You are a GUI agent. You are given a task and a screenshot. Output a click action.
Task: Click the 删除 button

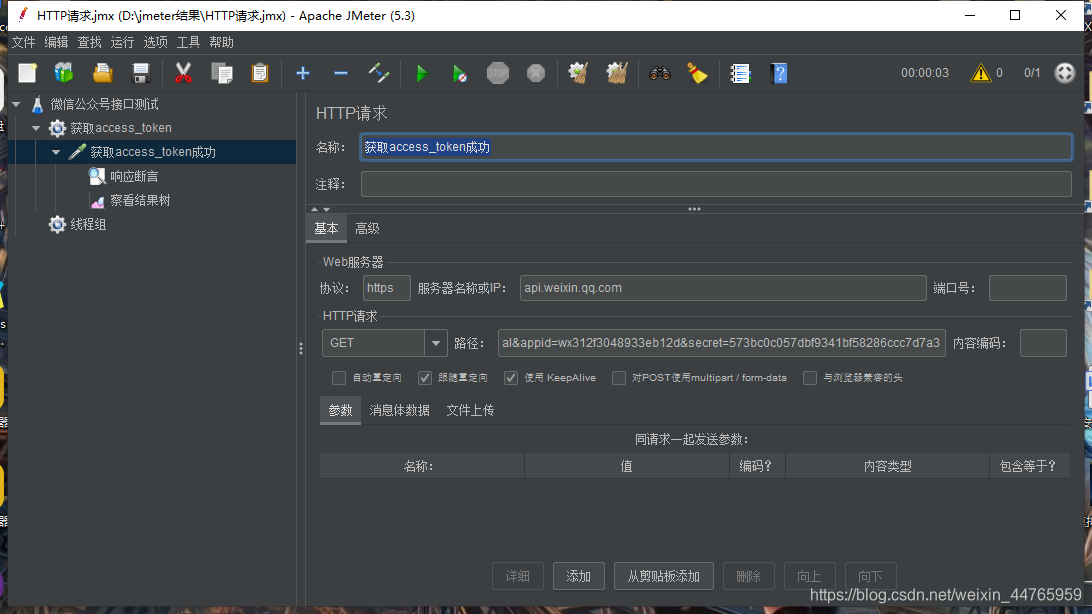[749, 576]
